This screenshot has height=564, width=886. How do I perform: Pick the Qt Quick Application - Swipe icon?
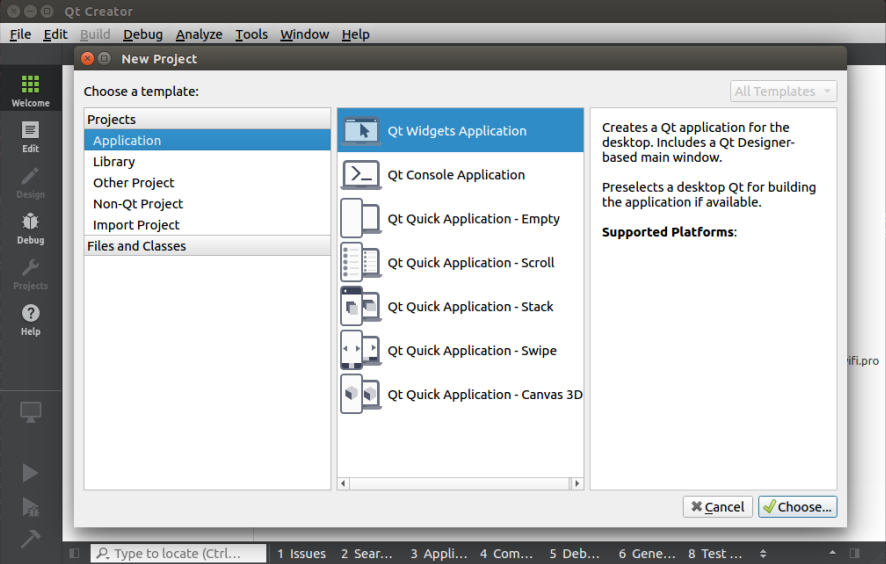click(x=360, y=351)
